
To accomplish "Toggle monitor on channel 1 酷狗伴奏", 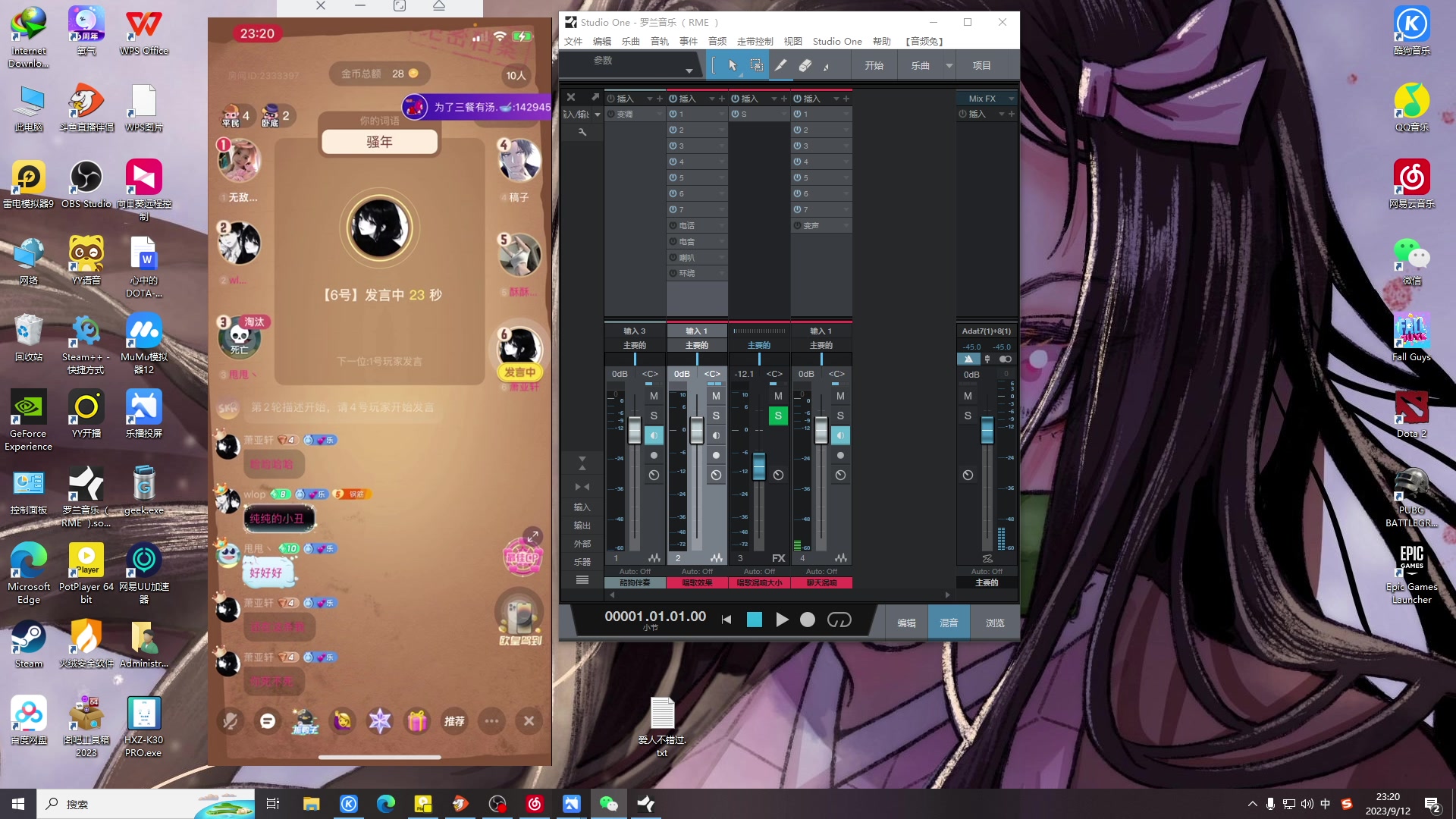I will click(x=654, y=435).
